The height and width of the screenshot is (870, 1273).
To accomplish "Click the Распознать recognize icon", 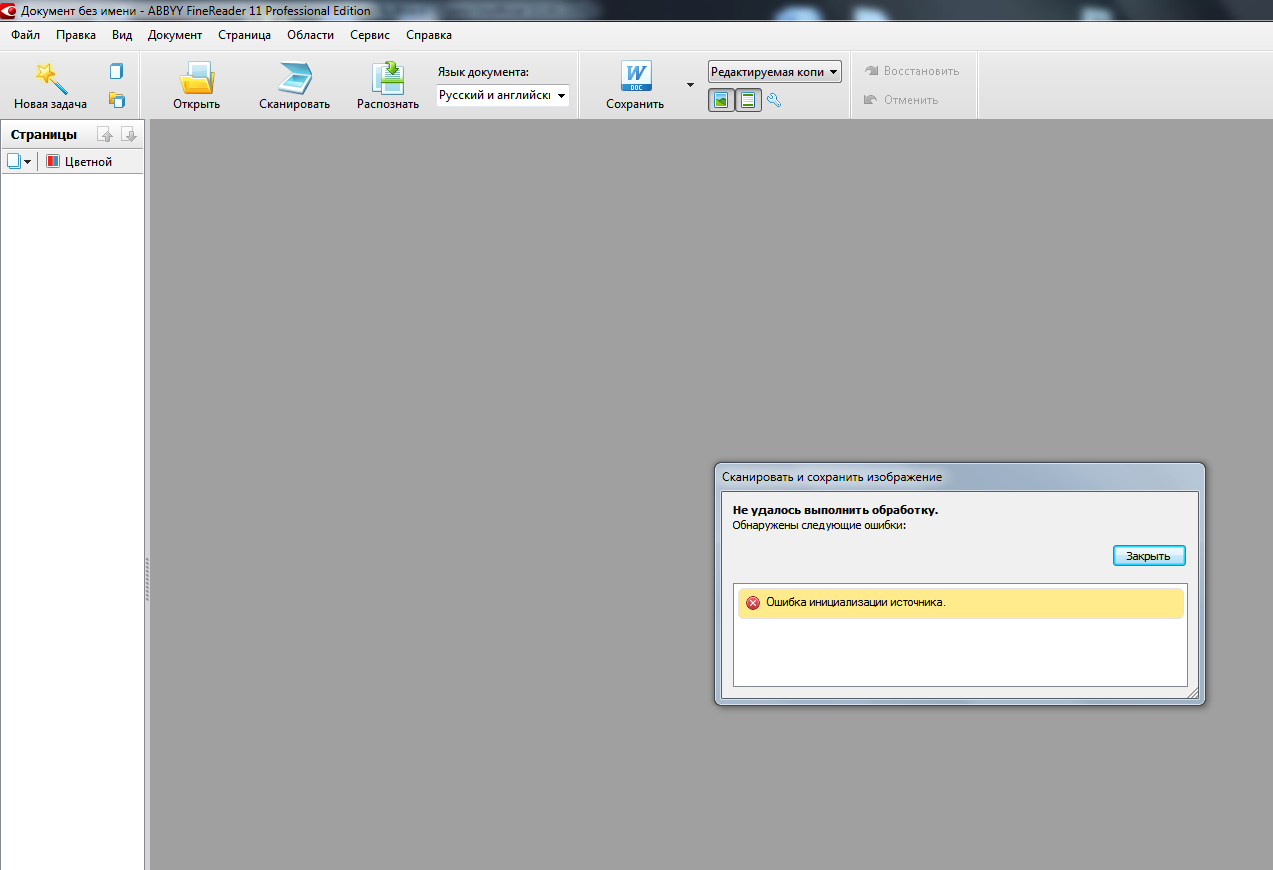I will (x=387, y=78).
